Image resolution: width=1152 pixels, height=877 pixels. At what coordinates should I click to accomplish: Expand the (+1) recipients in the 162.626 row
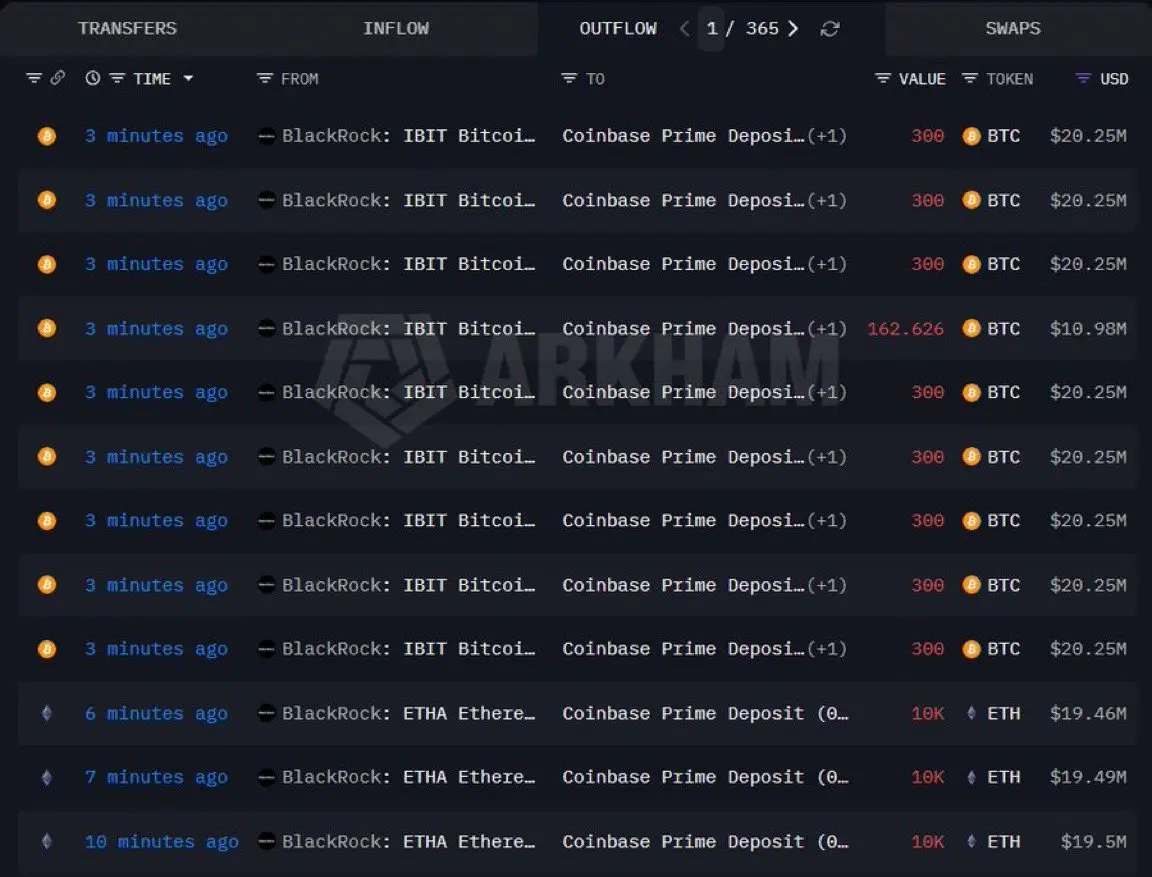[x=827, y=328]
